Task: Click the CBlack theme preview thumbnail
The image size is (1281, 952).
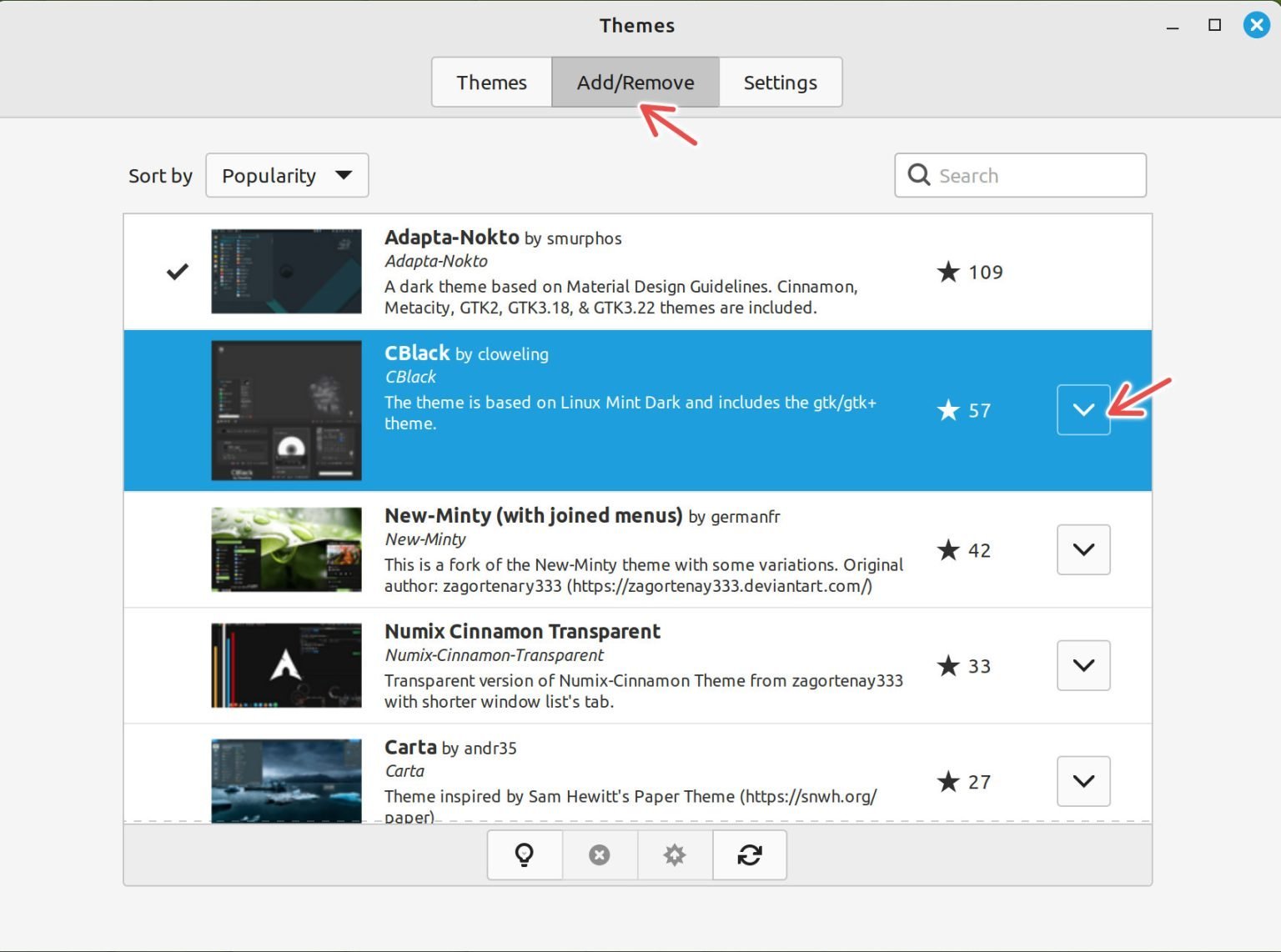Action: [286, 409]
